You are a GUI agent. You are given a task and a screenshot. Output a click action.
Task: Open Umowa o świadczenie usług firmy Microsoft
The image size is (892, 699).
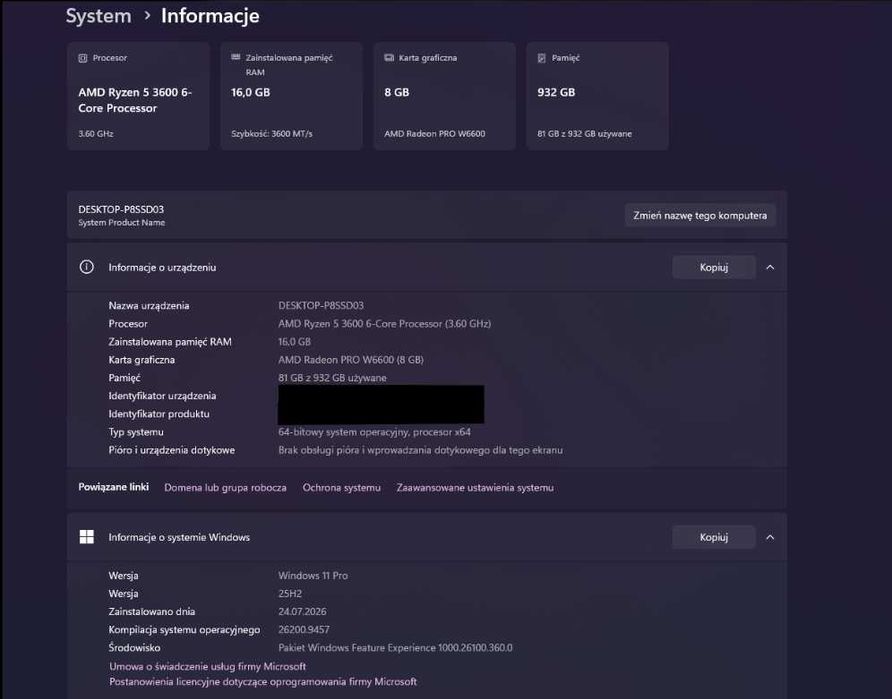click(x=208, y=666)
